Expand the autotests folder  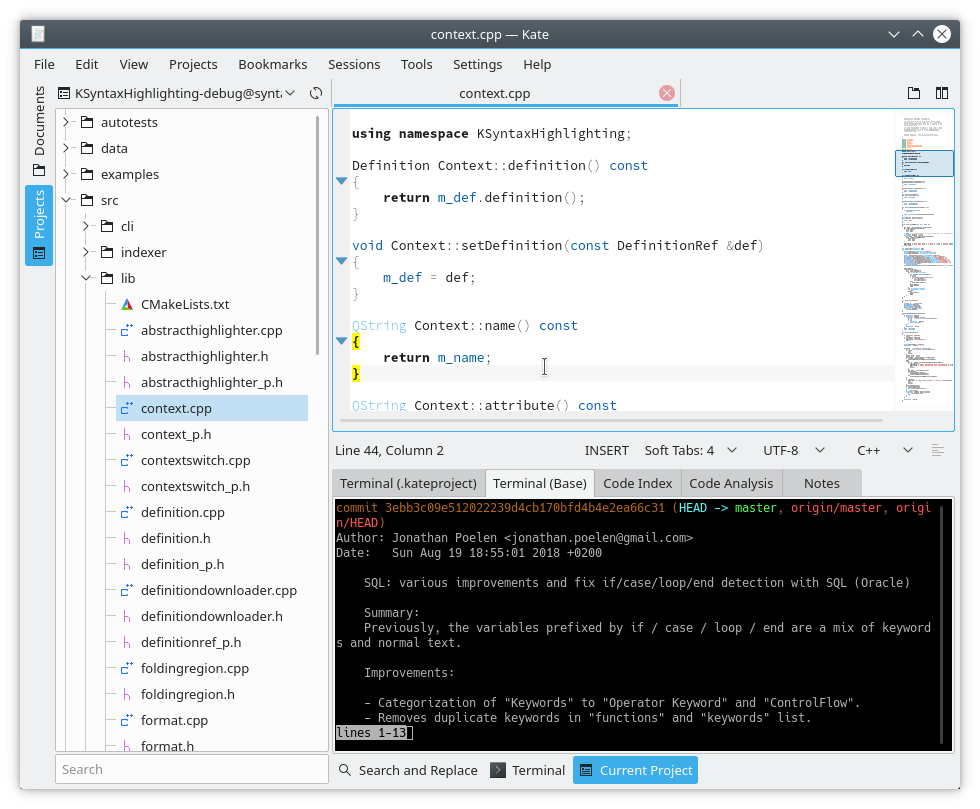pyautogui.click(x=66, y=122)
